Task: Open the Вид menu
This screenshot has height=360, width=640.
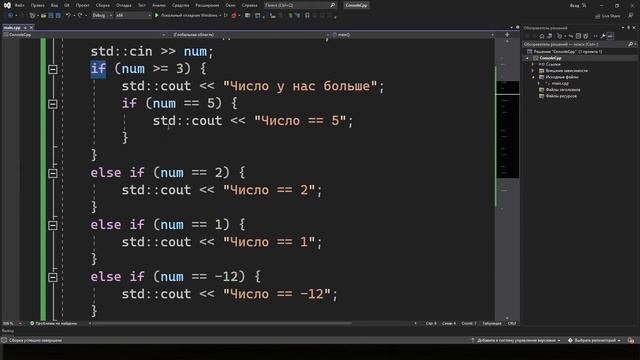Action: click(x=54, y=5)
